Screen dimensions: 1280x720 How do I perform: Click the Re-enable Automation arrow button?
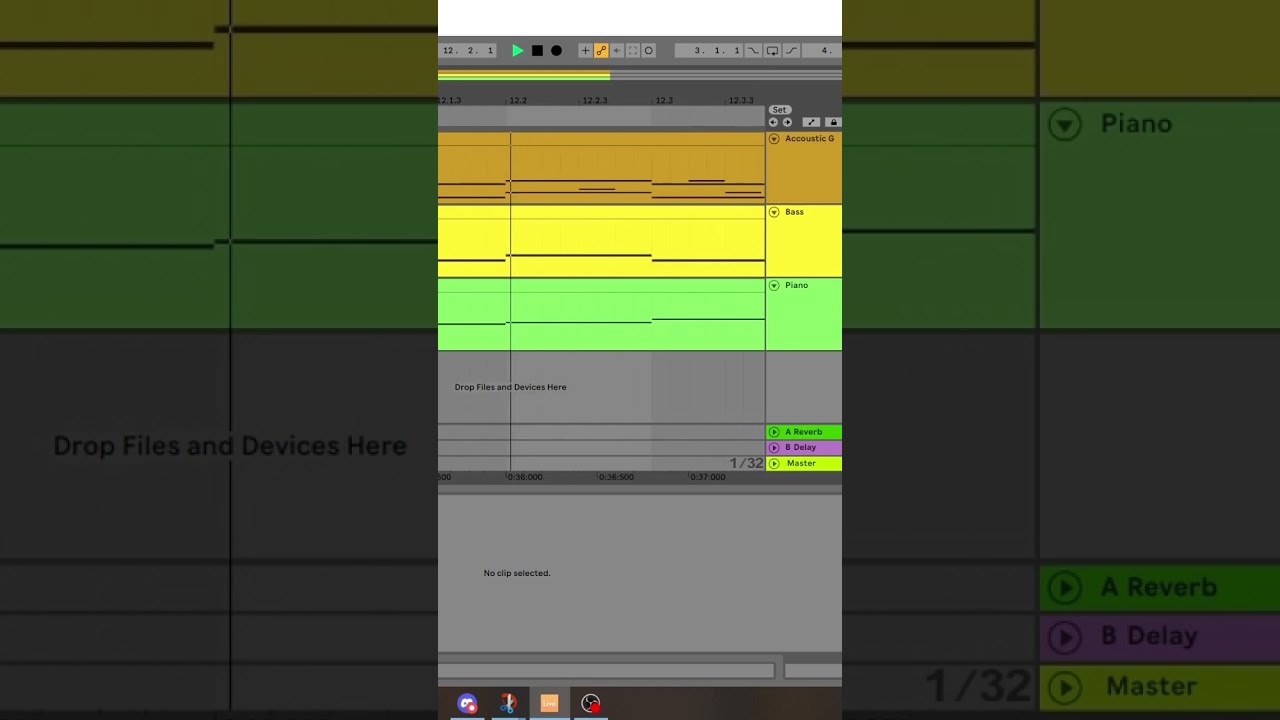click(616, 51)
